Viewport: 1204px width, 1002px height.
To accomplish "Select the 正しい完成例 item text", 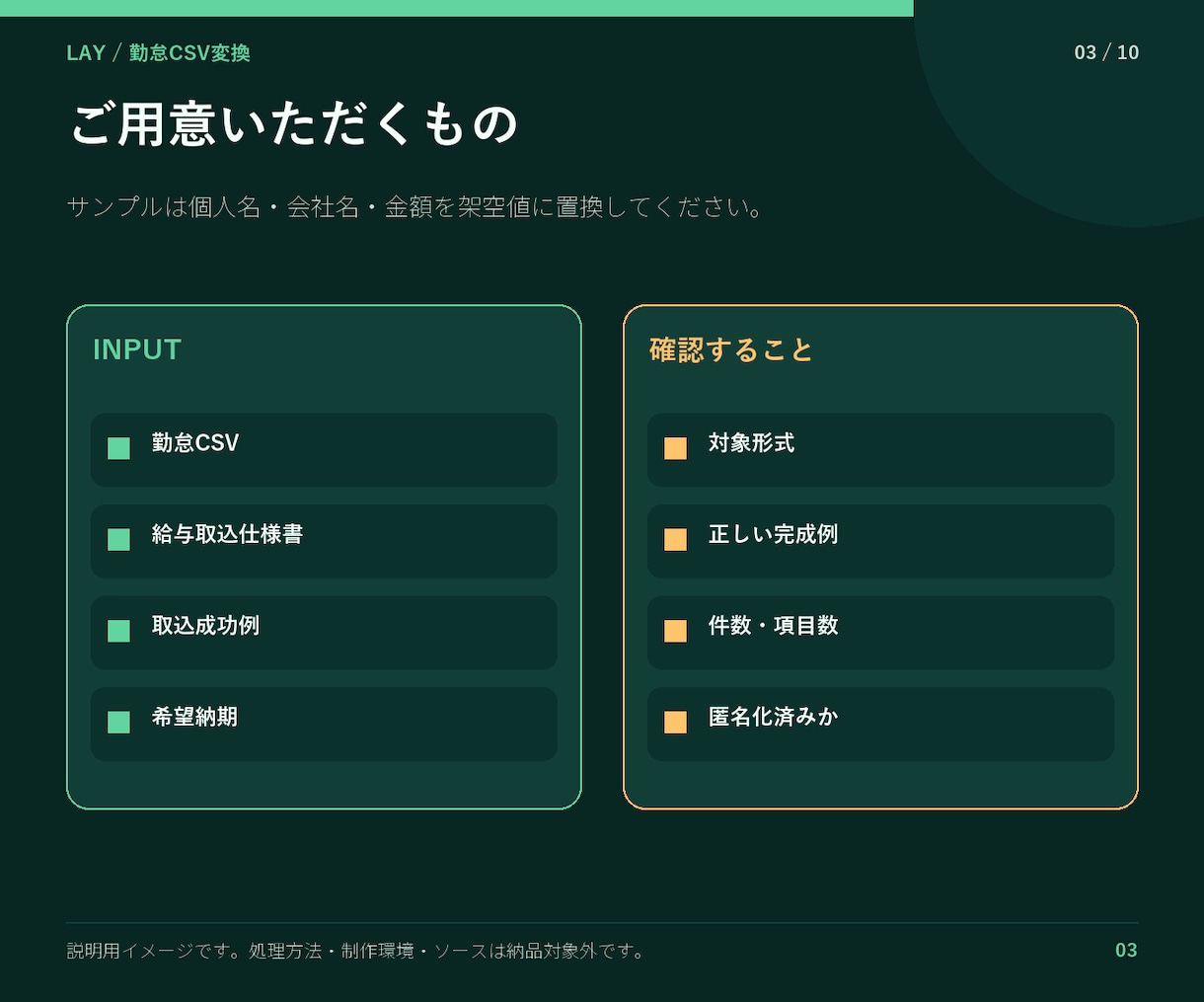I will (773, 534).
